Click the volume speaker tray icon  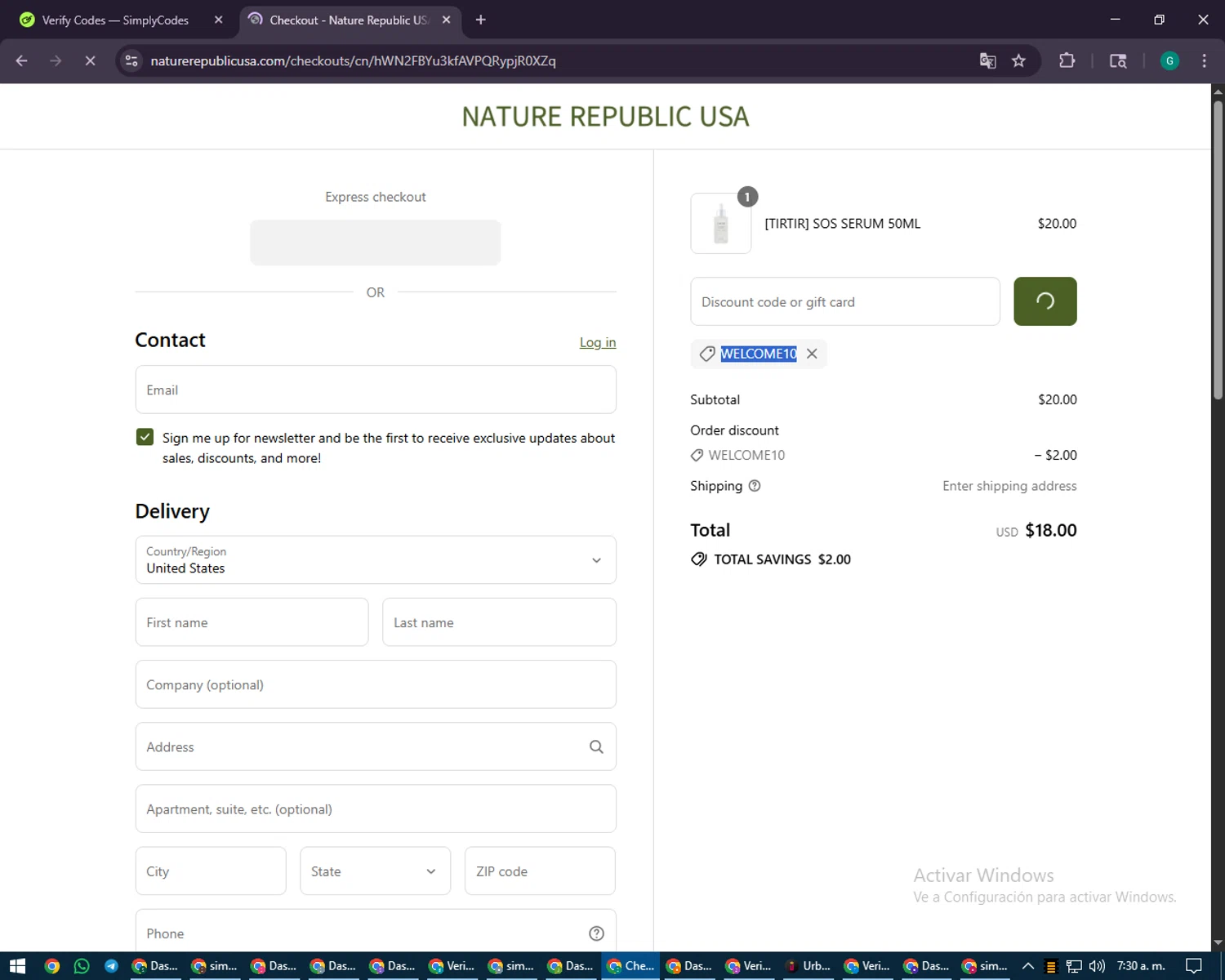pos(1097,966)
